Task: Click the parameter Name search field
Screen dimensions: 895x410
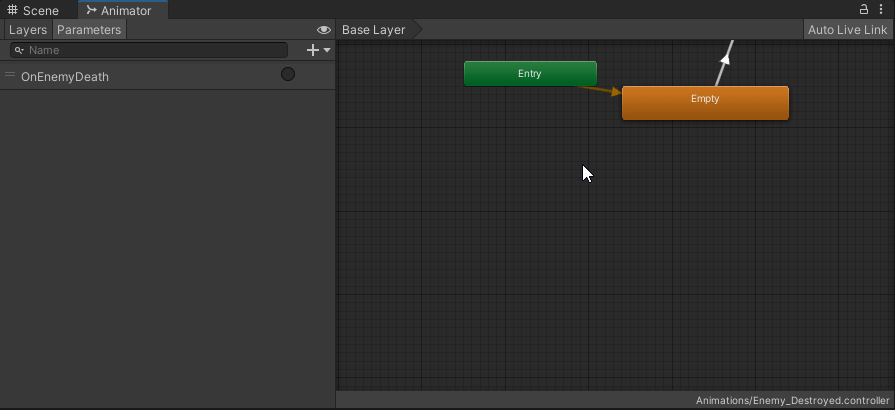Action: (x=149, y=50)
